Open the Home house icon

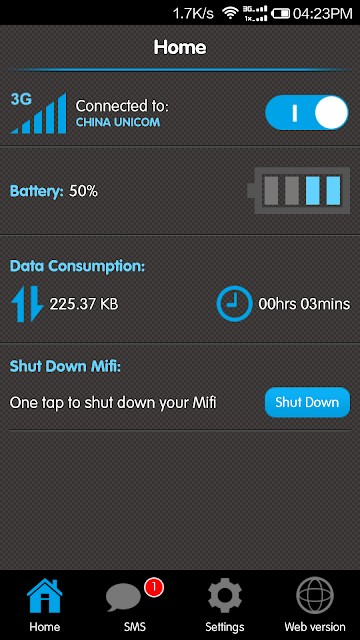pyautogui.click(x=44, y=596)
